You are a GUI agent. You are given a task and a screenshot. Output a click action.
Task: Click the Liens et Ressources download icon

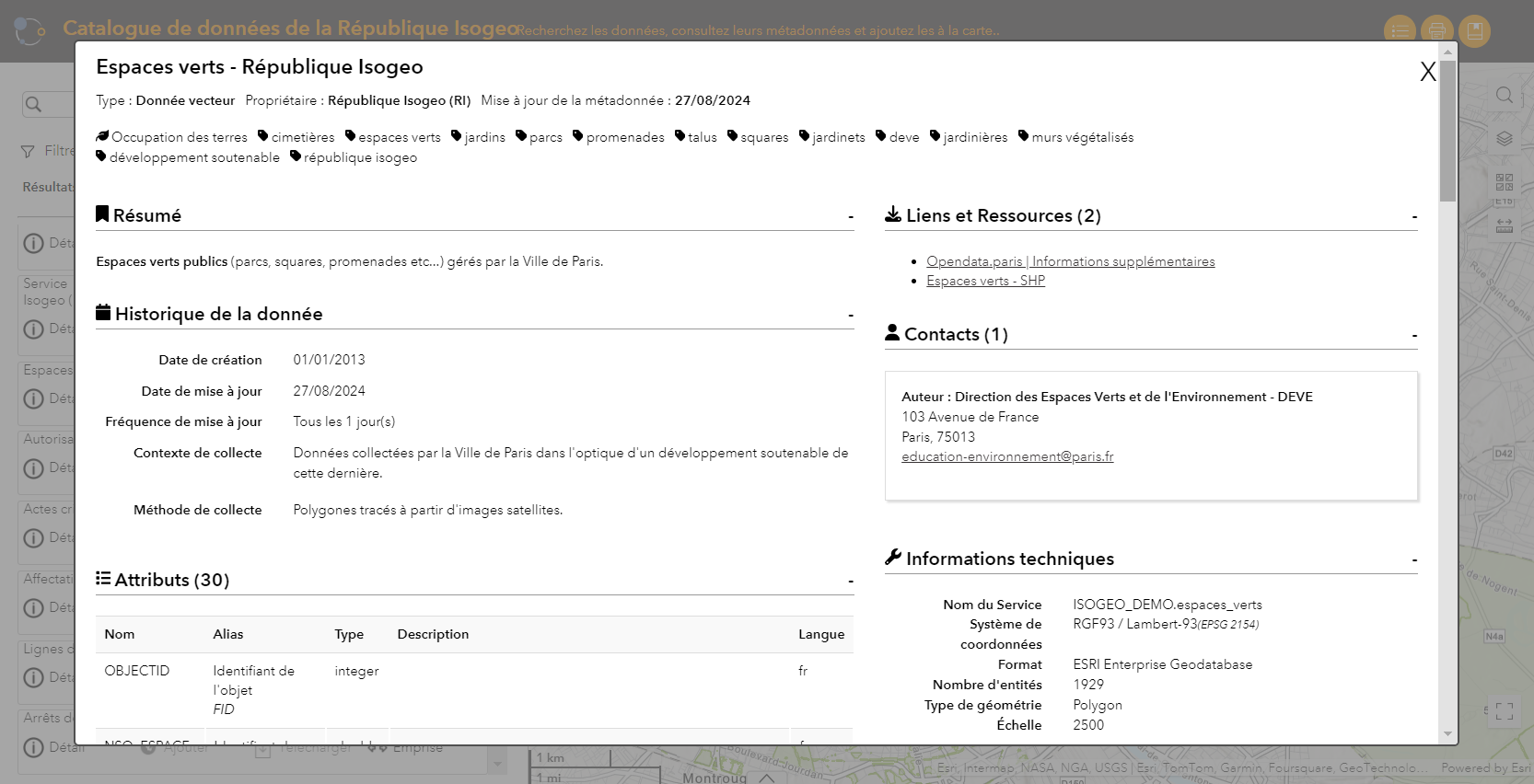click(893, 214)
